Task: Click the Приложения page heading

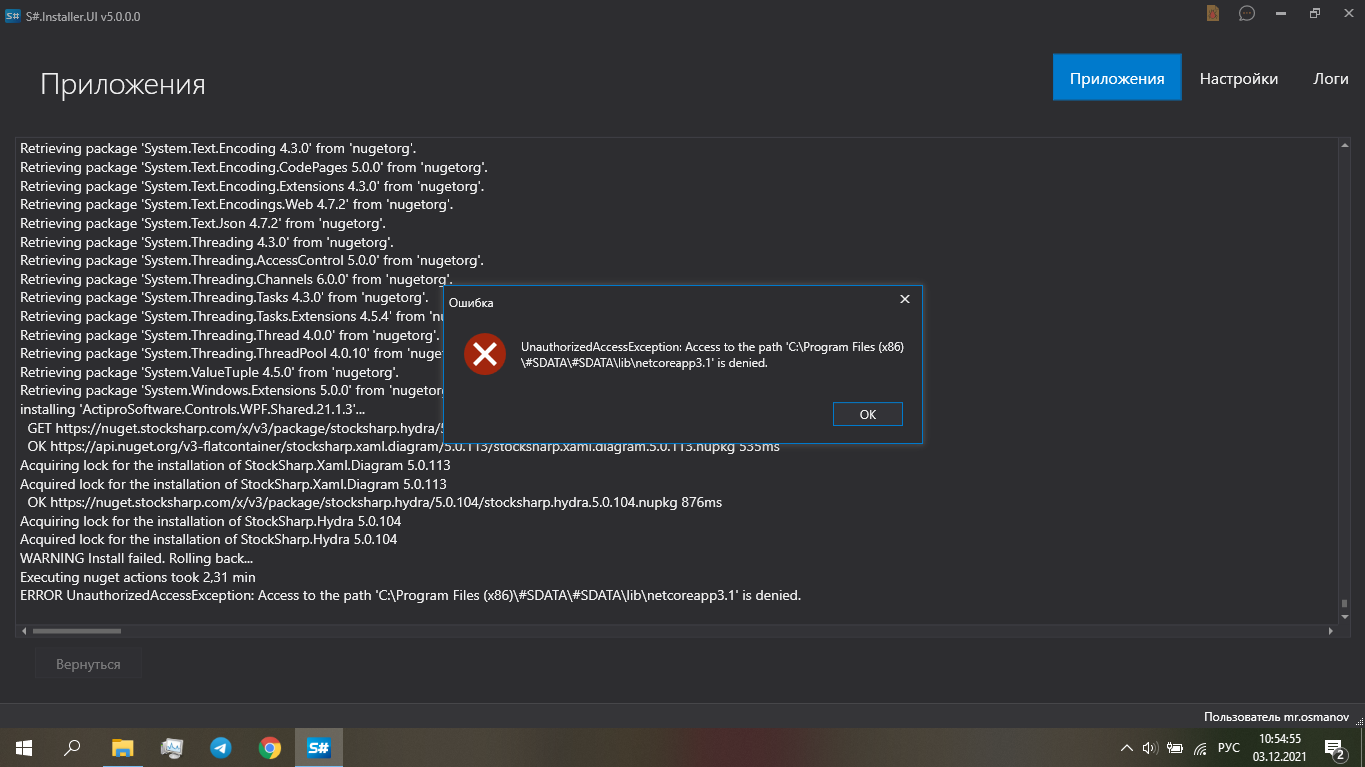Action: click(123, 84)
